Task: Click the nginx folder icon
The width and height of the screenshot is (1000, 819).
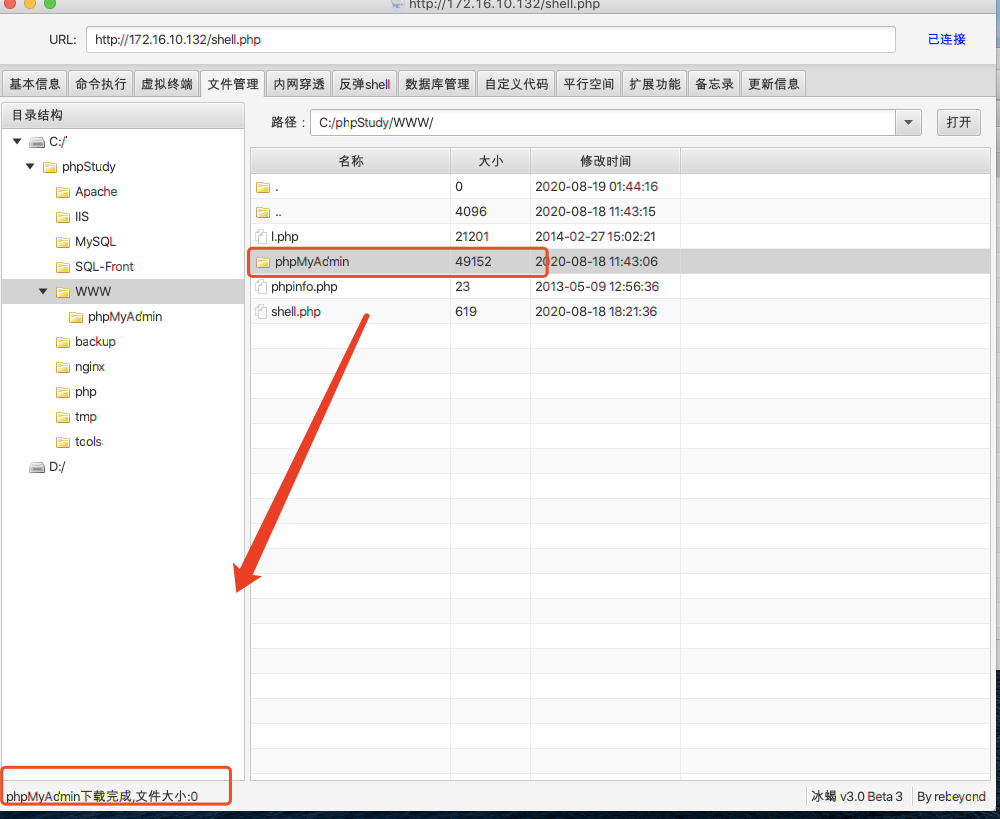Action: (x=62, y=367)
